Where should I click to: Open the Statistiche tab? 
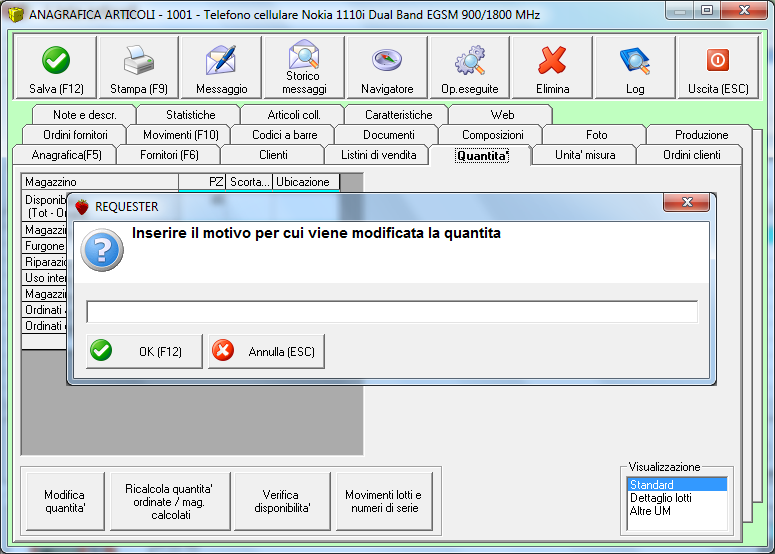[x=190, y=115]
